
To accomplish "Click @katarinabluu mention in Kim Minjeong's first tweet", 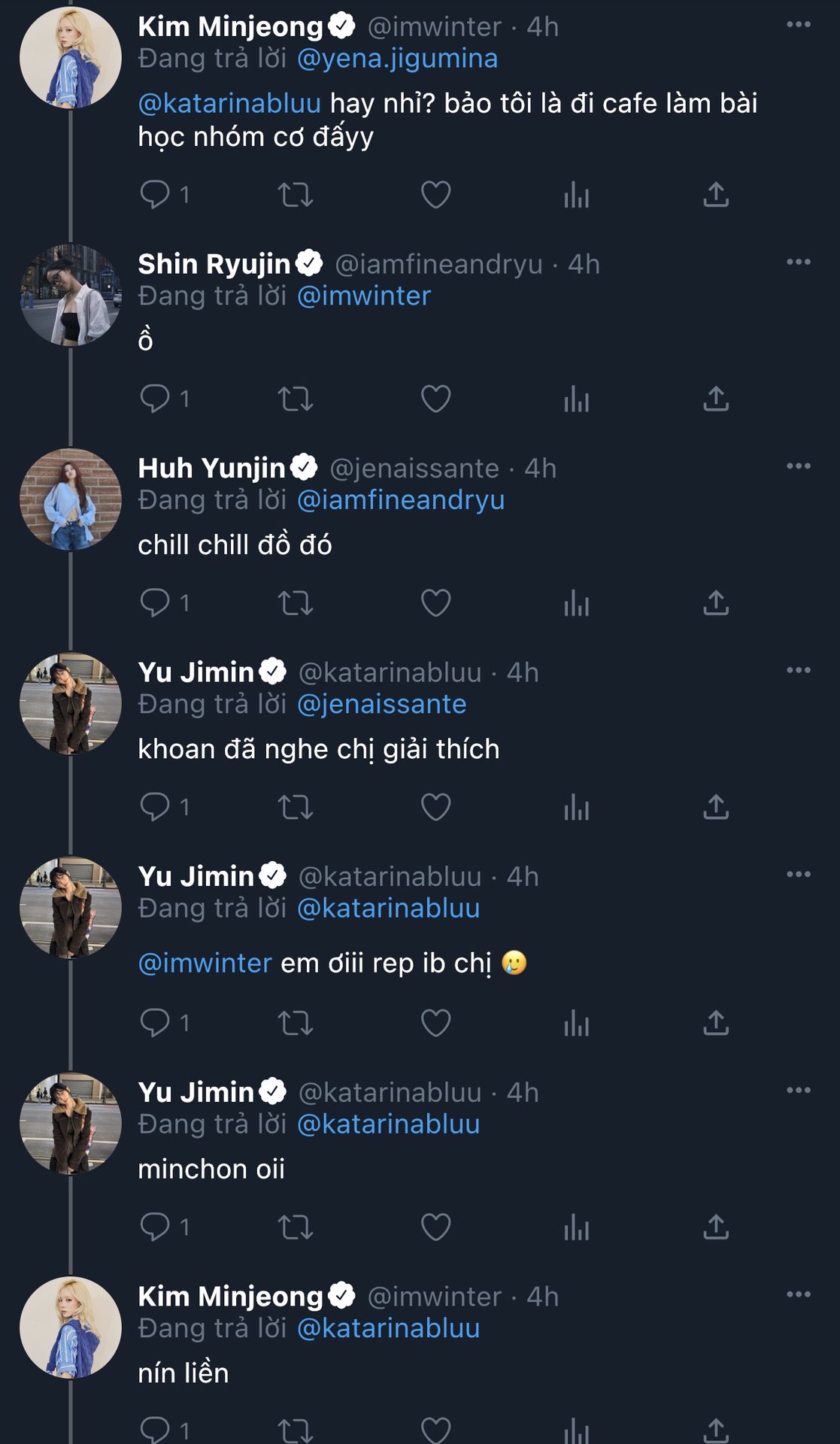I will (x=229, y=104).
